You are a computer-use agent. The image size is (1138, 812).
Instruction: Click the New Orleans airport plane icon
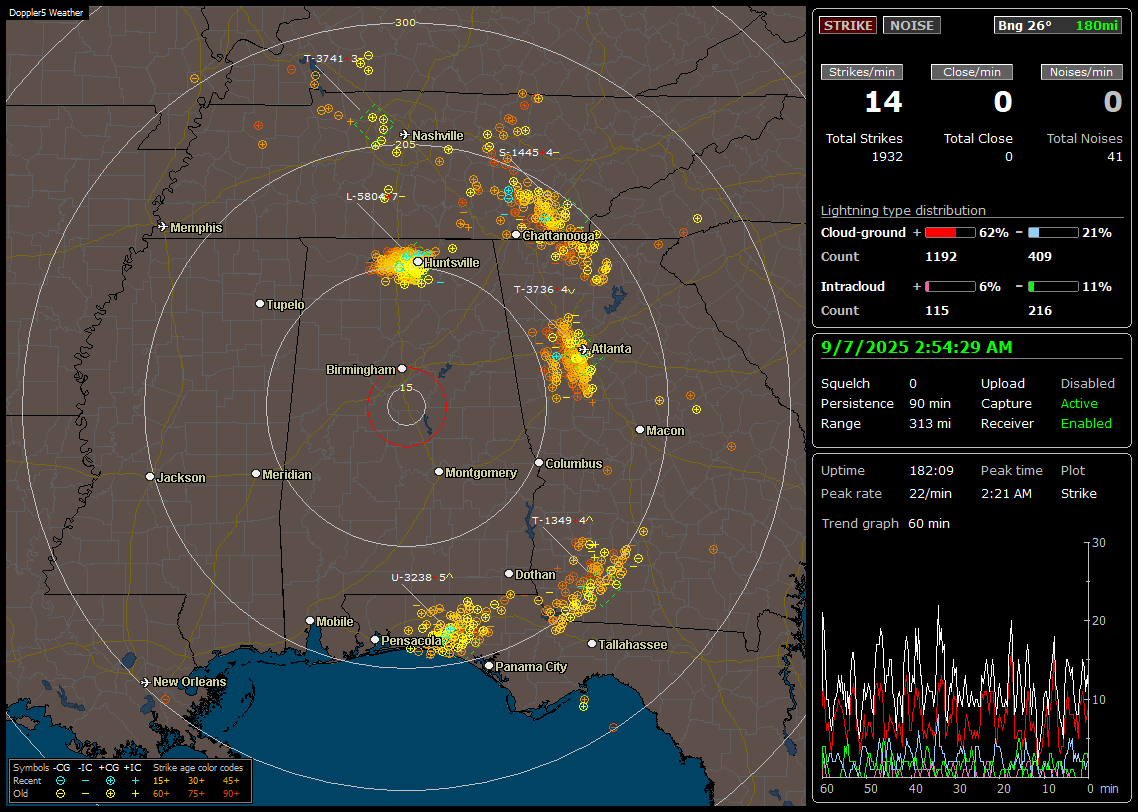146,682
